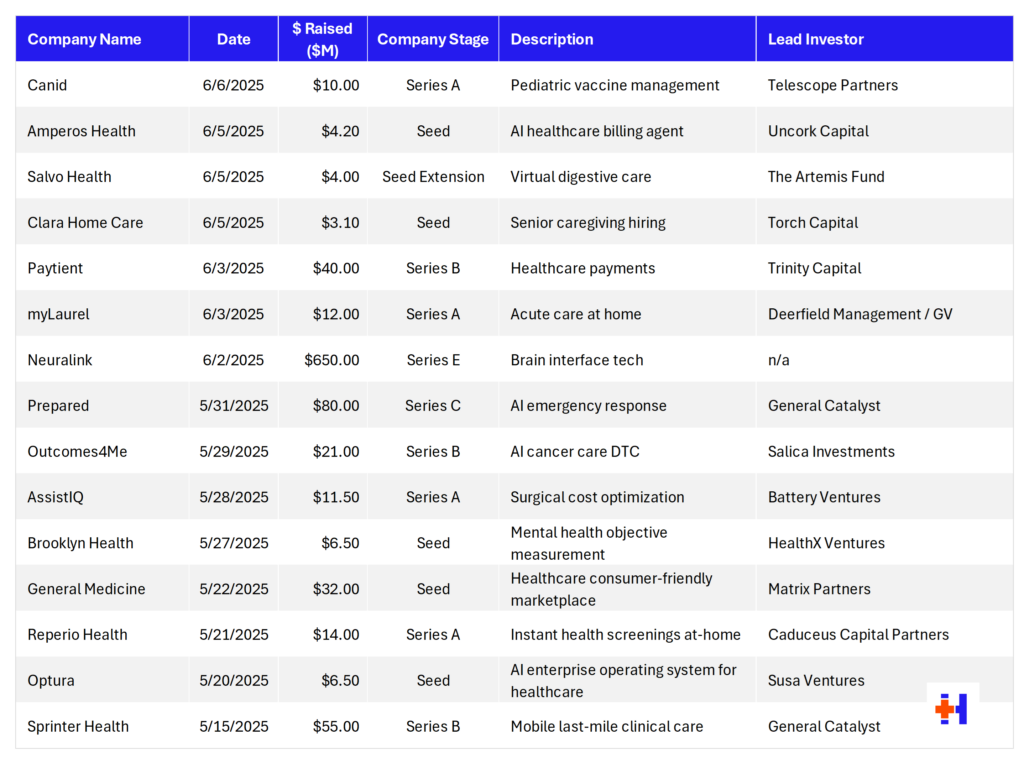This screenshot has height=763, width=1024.
Task: Click Virtual digestive care description
Action: pos(581,177)
